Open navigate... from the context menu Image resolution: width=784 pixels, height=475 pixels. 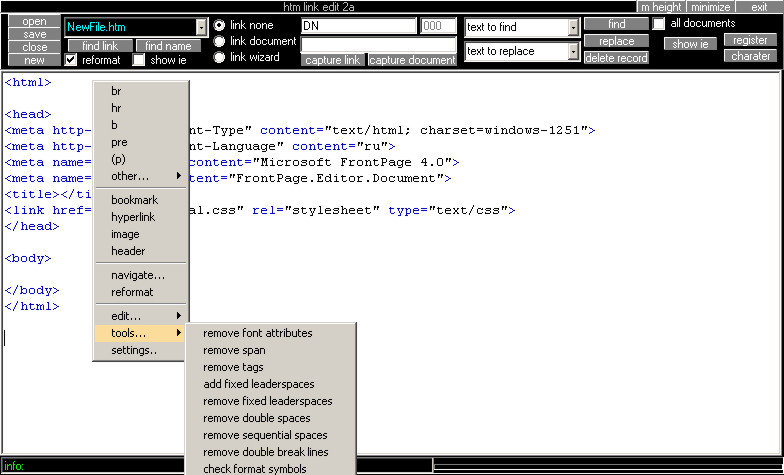(141, 275)
